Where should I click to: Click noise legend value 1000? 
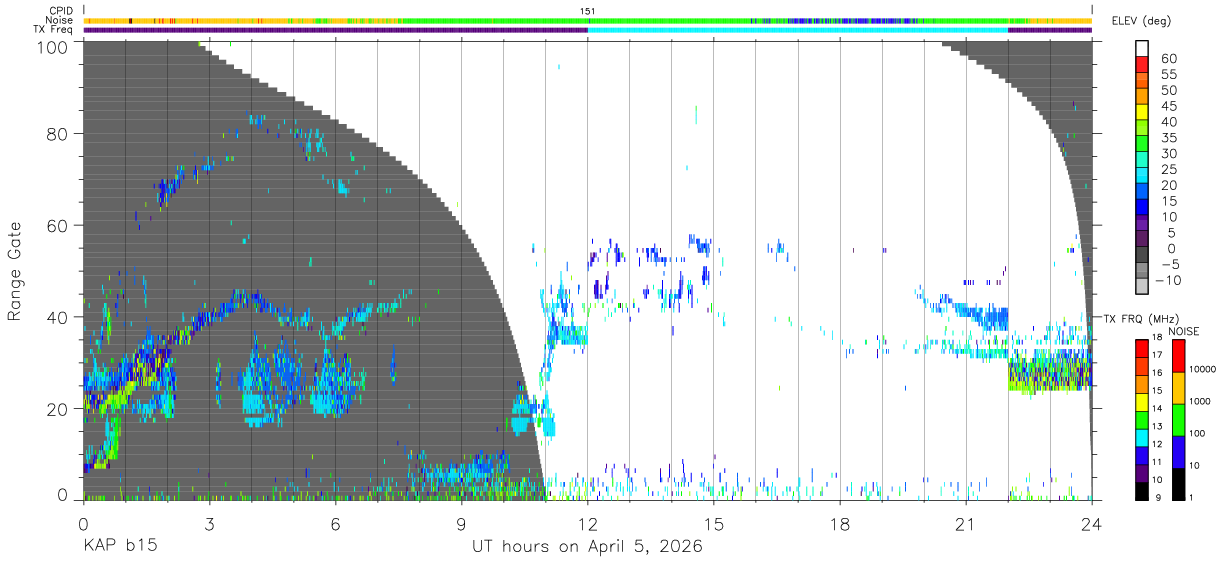tap(1200, 402)
